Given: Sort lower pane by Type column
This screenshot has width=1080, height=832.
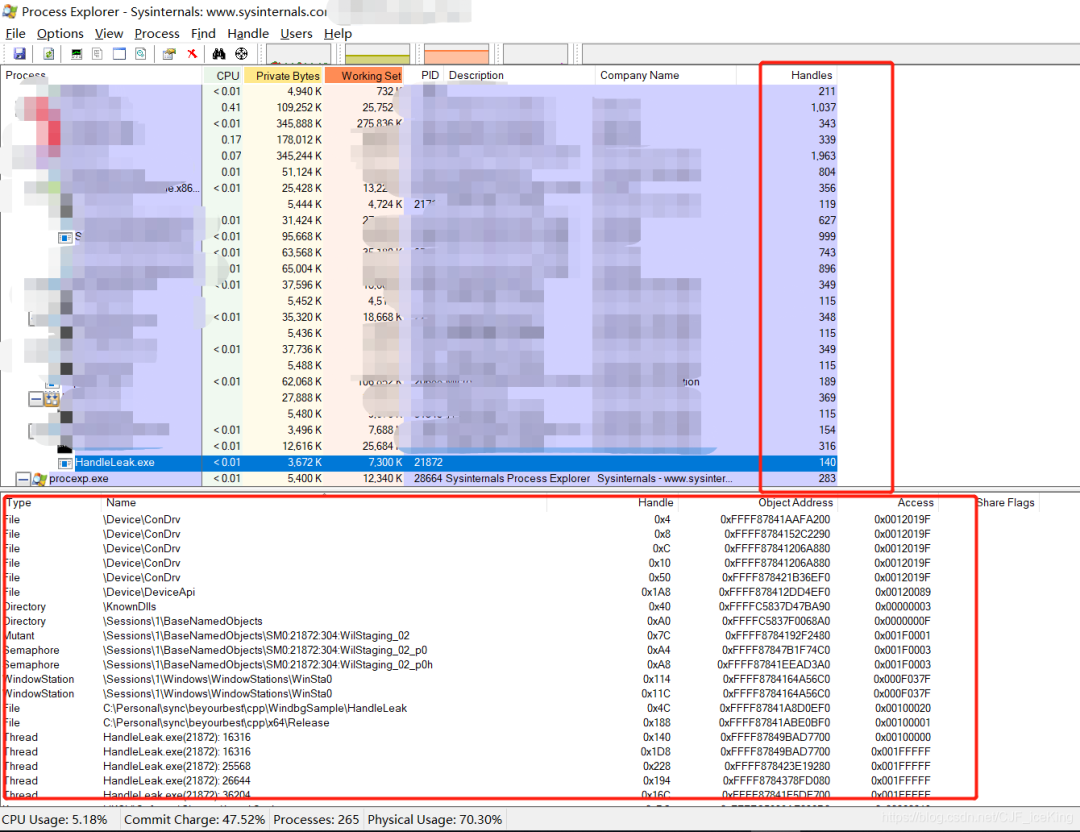Looking at the screenshot, I should (52, 503).
